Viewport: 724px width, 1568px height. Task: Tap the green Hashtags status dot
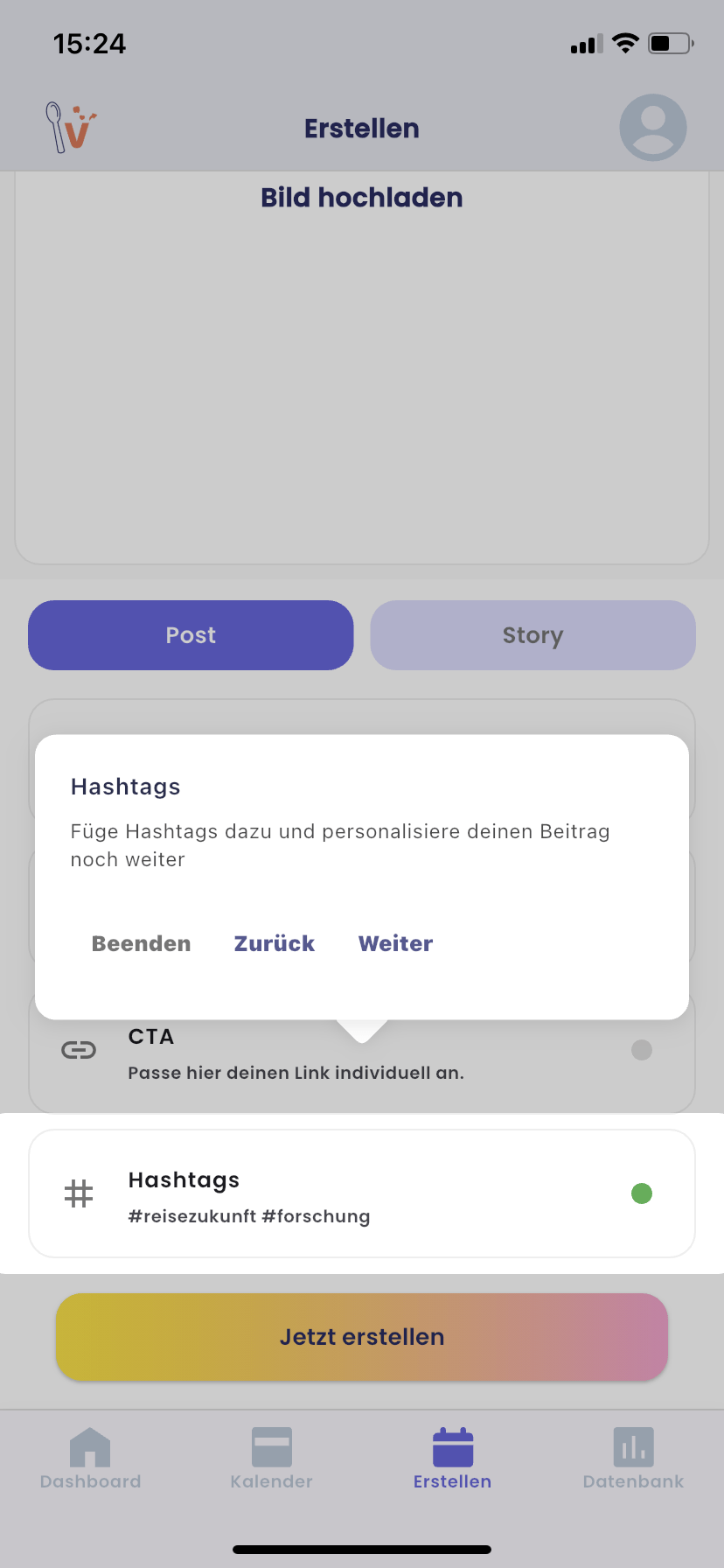(x=642, y=1193)
